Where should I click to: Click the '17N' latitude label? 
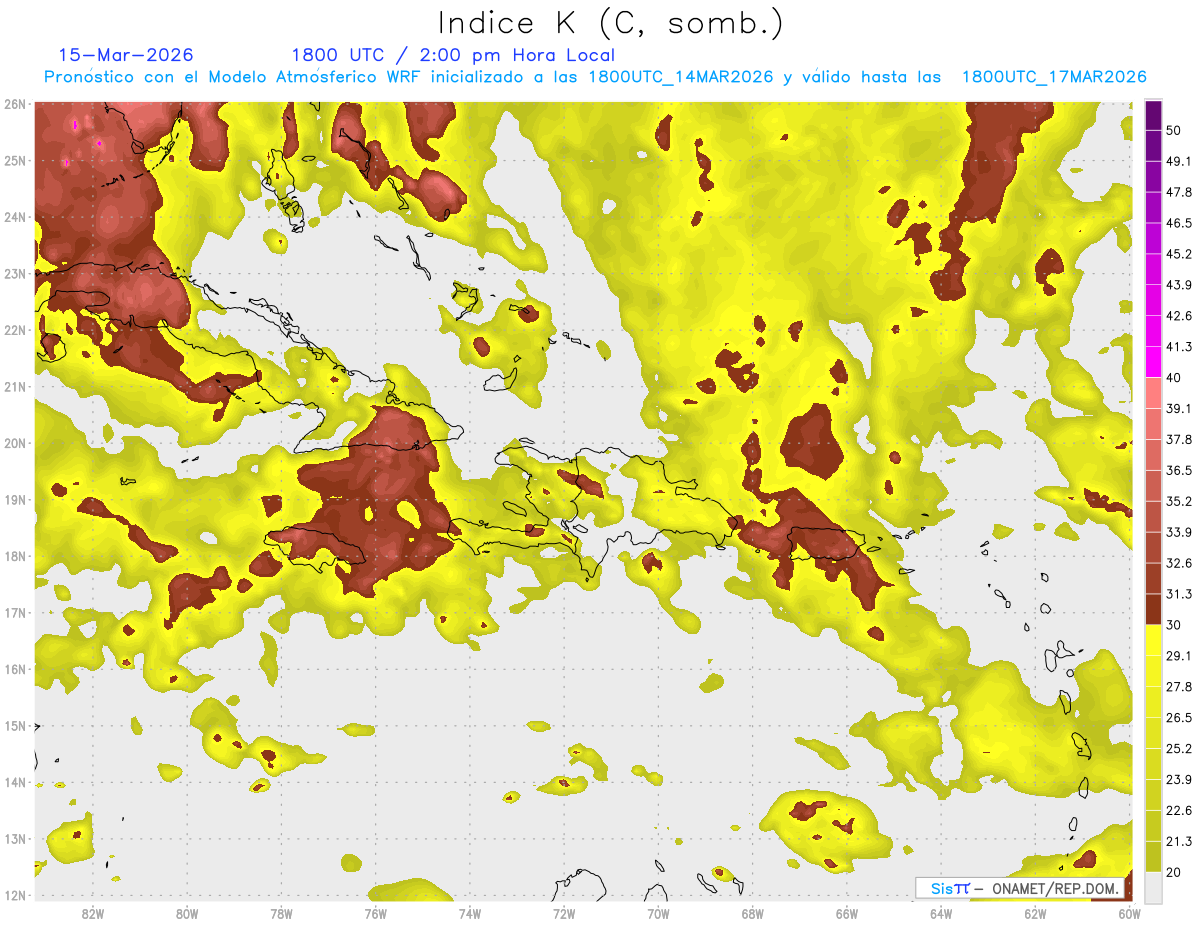click(15, 612)
